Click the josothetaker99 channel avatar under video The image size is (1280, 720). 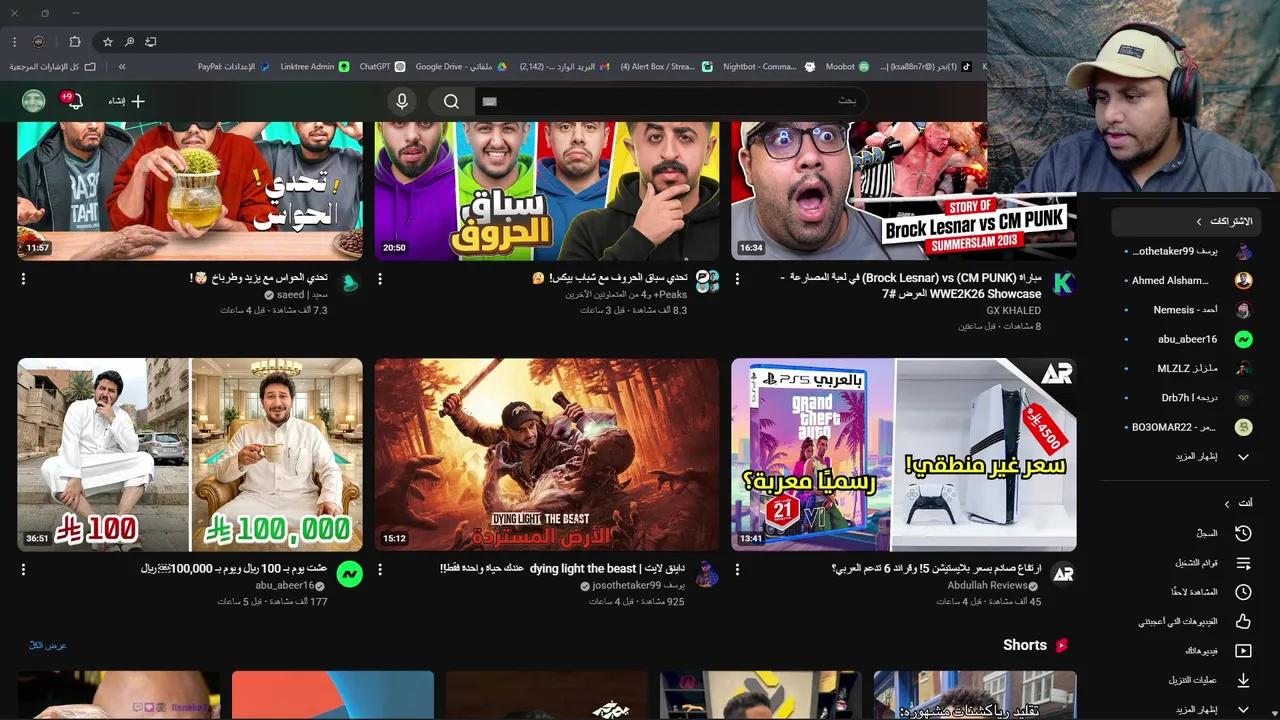(x=707, y=574)
